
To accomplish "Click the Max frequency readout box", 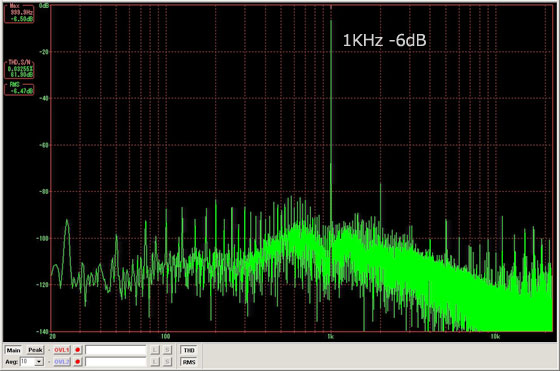I will (x=19, y=13).
